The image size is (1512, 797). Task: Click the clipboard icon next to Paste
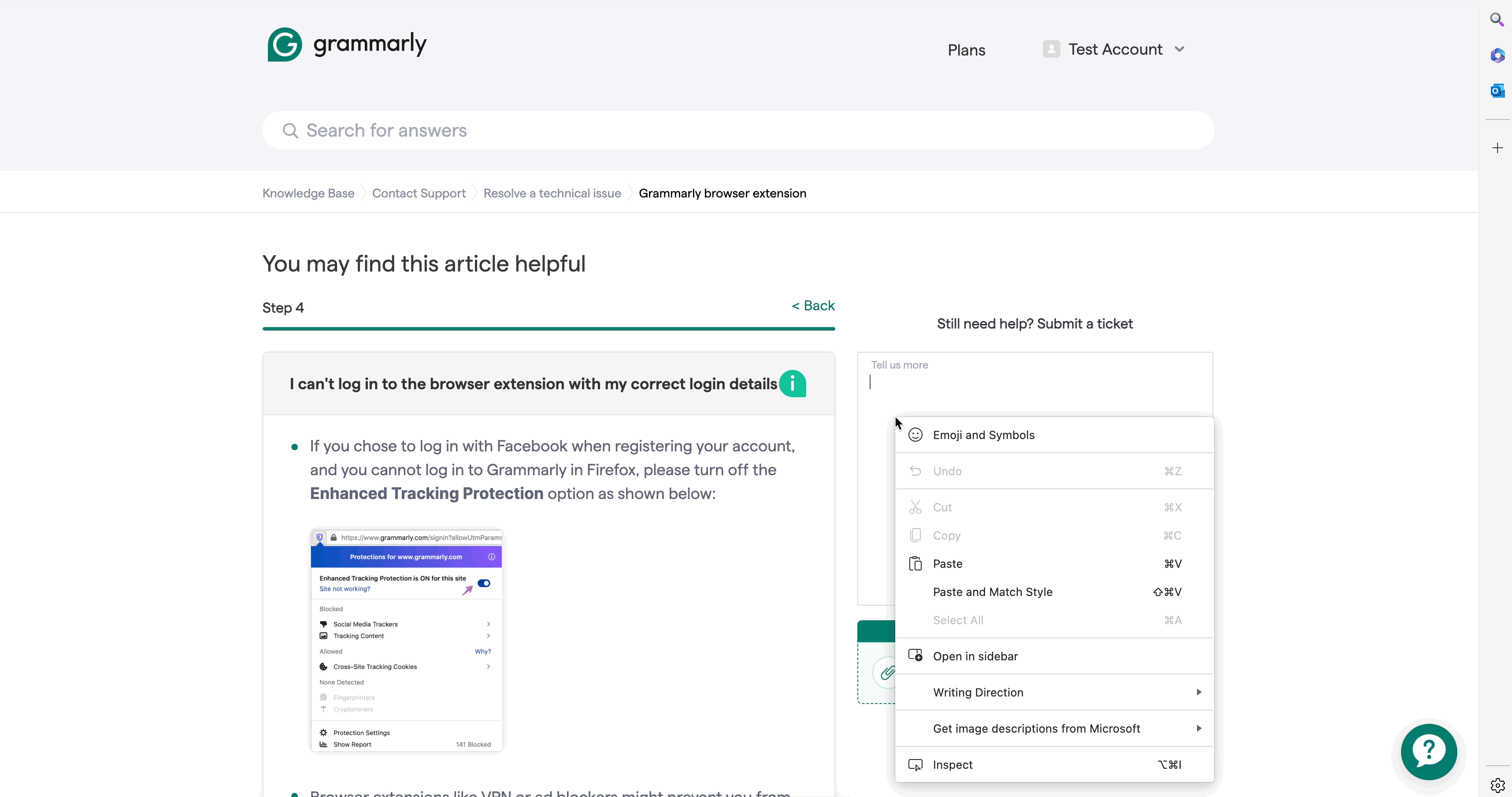click(915, 564)
